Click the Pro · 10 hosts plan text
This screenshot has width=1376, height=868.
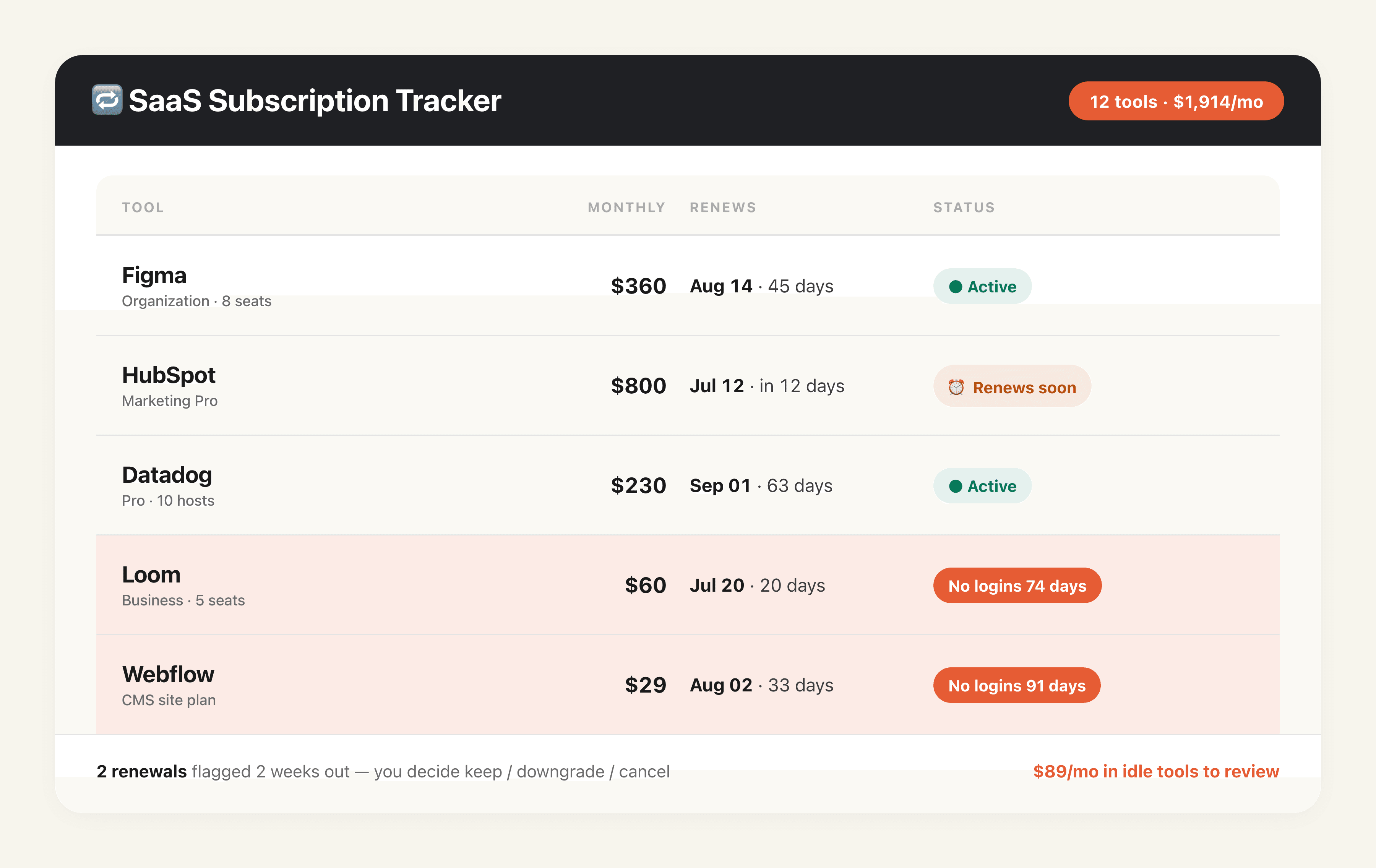[168, 501]
